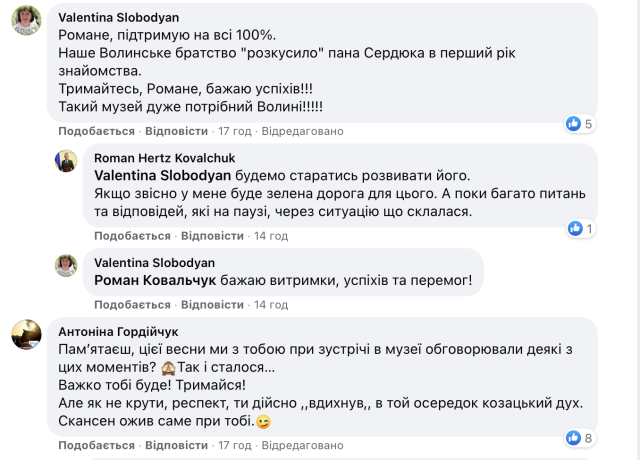
Task: Like Roman Hertz Kovalchuk's reply via Подобається
Action: pyautogui.click(x=132, y=236)
